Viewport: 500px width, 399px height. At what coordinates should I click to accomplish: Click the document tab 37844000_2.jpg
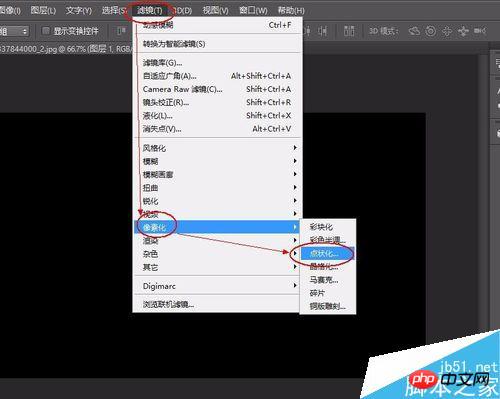click(x=65, y=49)
